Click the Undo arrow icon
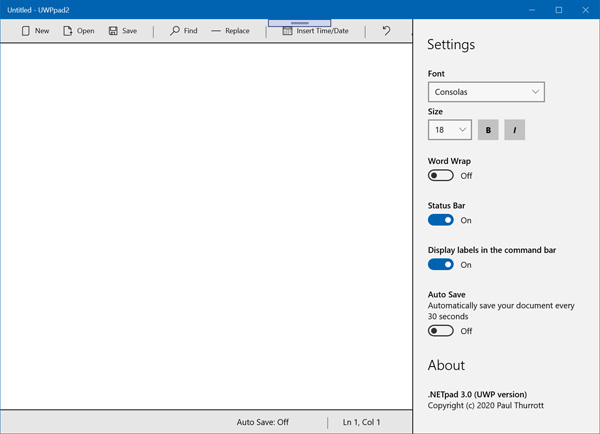 pos(386,31)
